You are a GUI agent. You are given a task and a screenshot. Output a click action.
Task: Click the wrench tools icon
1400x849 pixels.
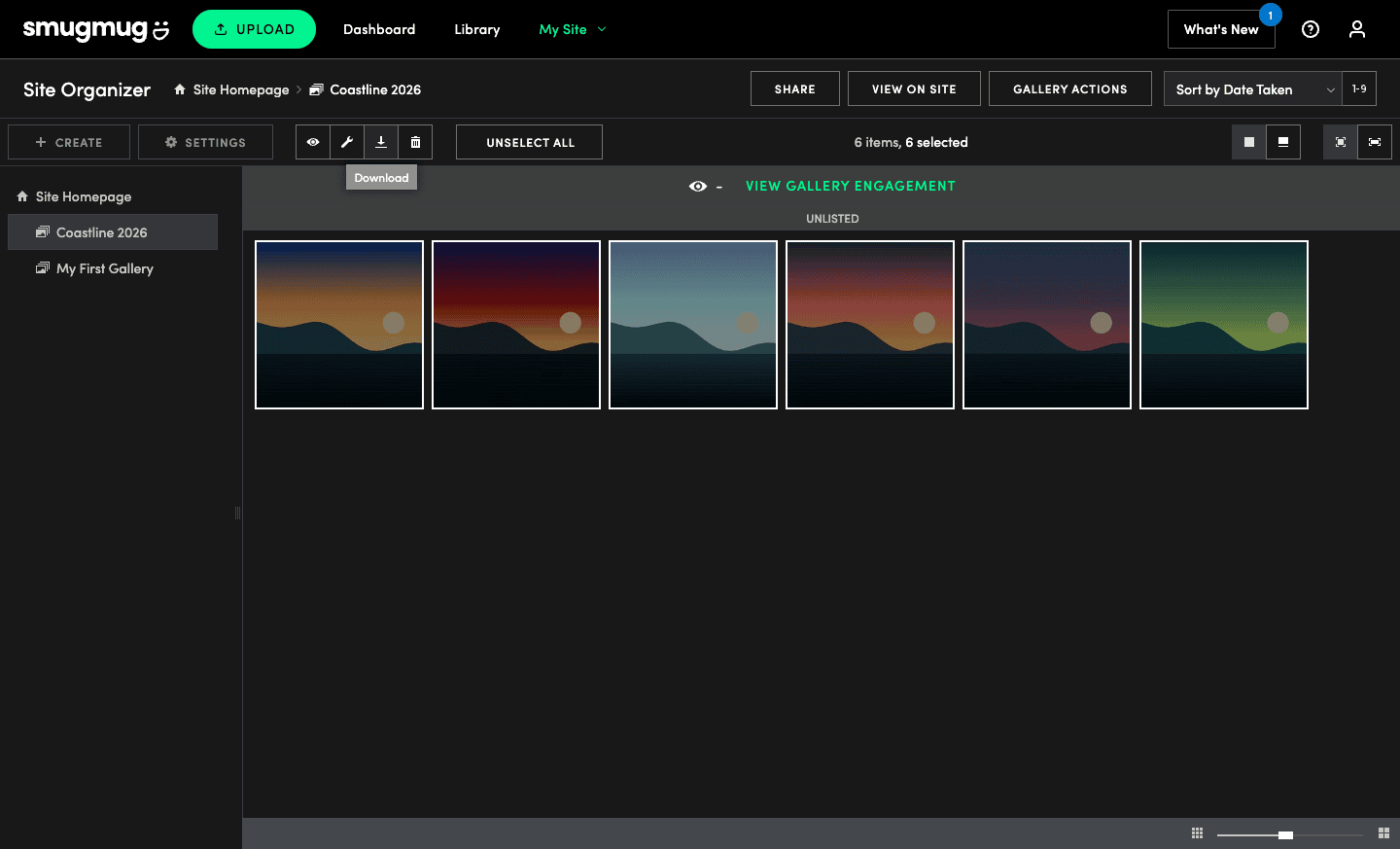pyautogui.click(x=347, y=142)
